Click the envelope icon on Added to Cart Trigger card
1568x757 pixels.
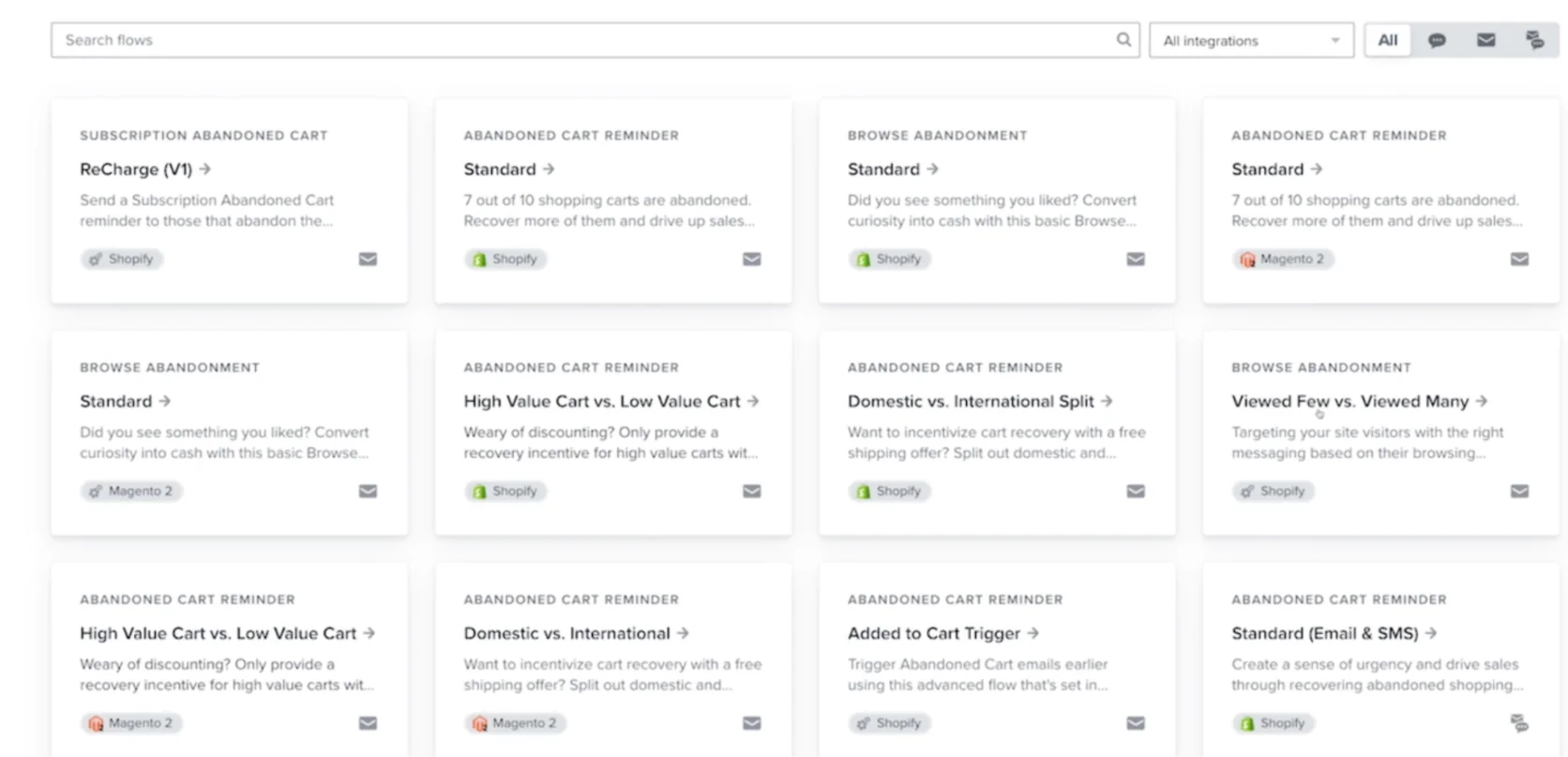click(x=1135, y=723)
